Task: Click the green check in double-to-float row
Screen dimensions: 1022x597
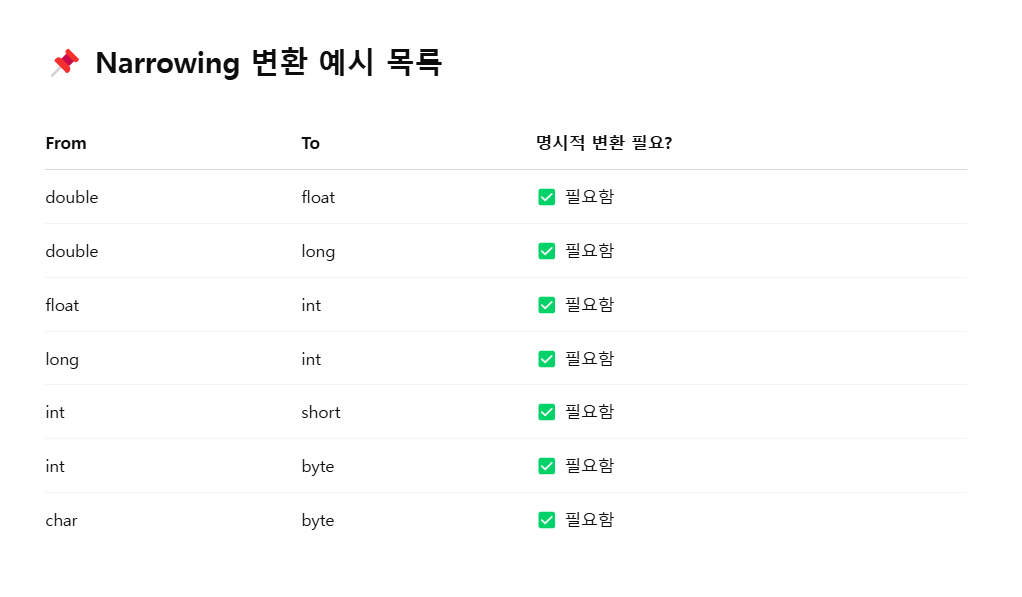Action: click(x=547, y=197)
